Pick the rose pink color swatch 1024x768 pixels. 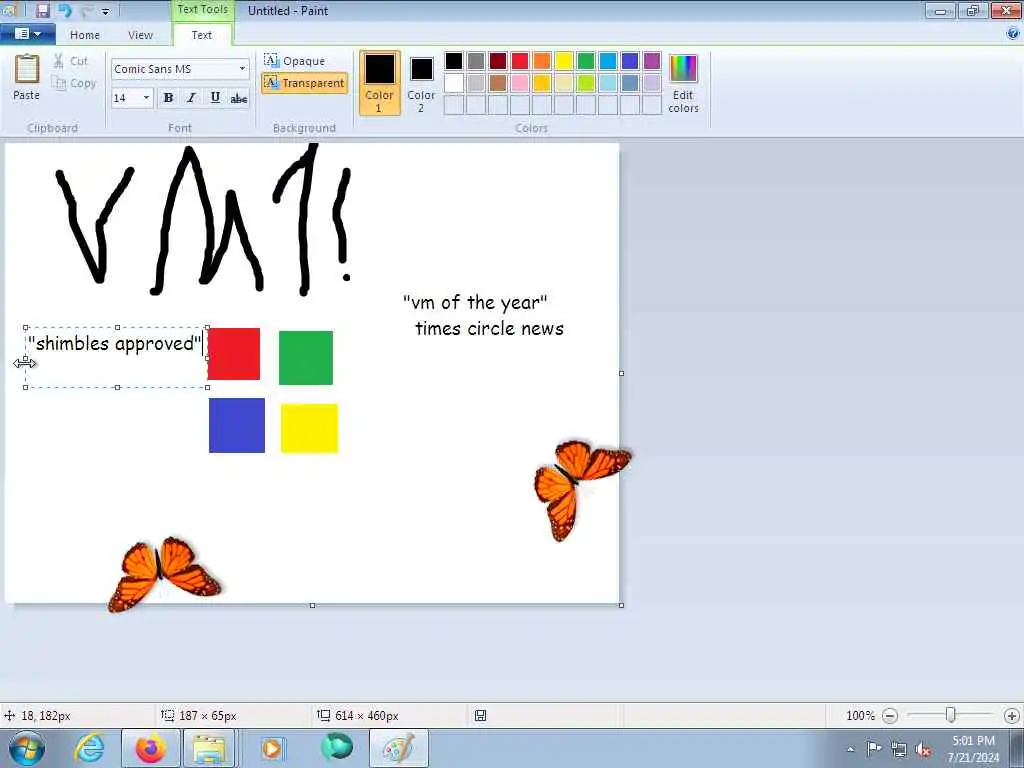[520, 83]
